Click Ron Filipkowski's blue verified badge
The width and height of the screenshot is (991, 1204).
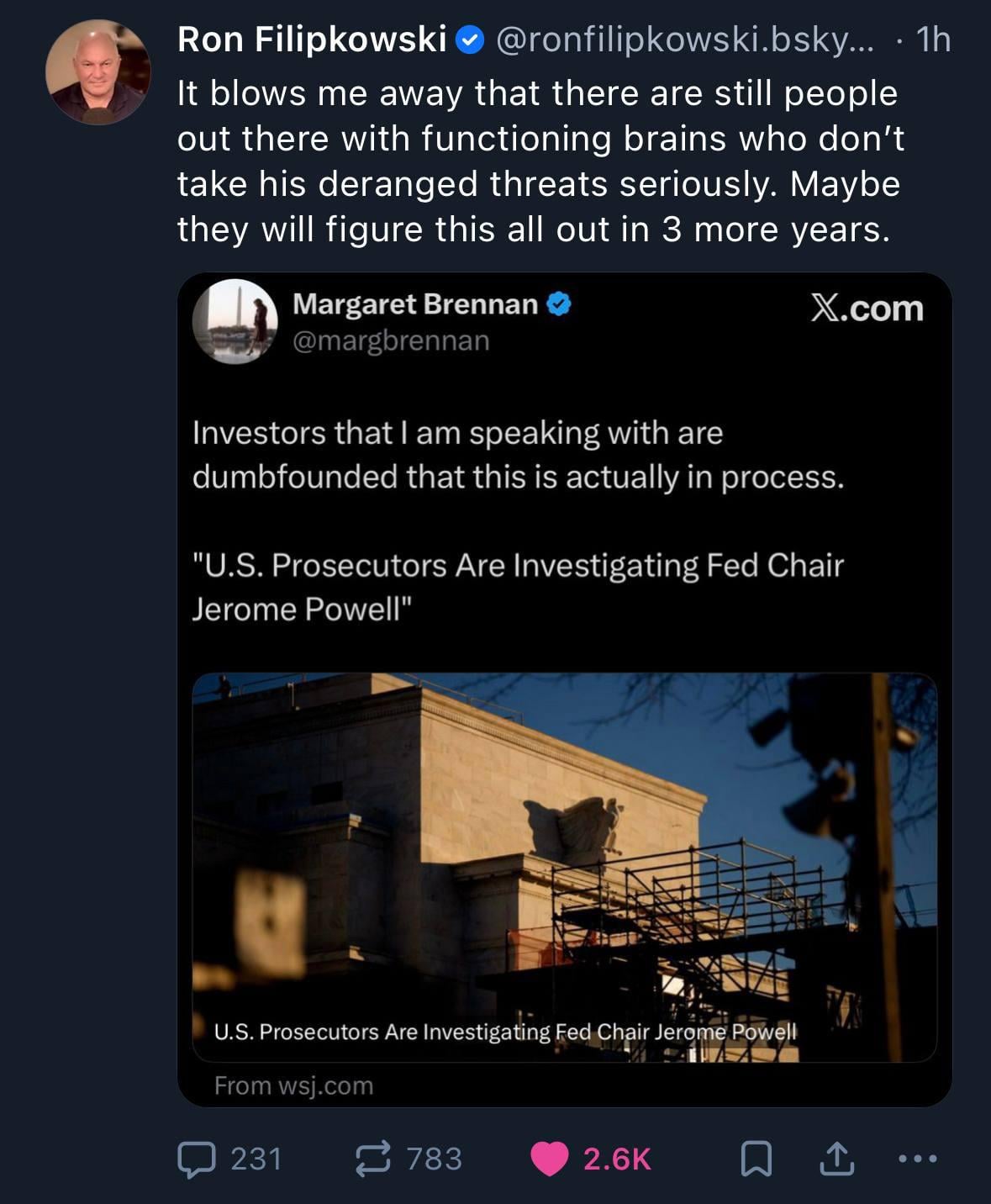469,40
